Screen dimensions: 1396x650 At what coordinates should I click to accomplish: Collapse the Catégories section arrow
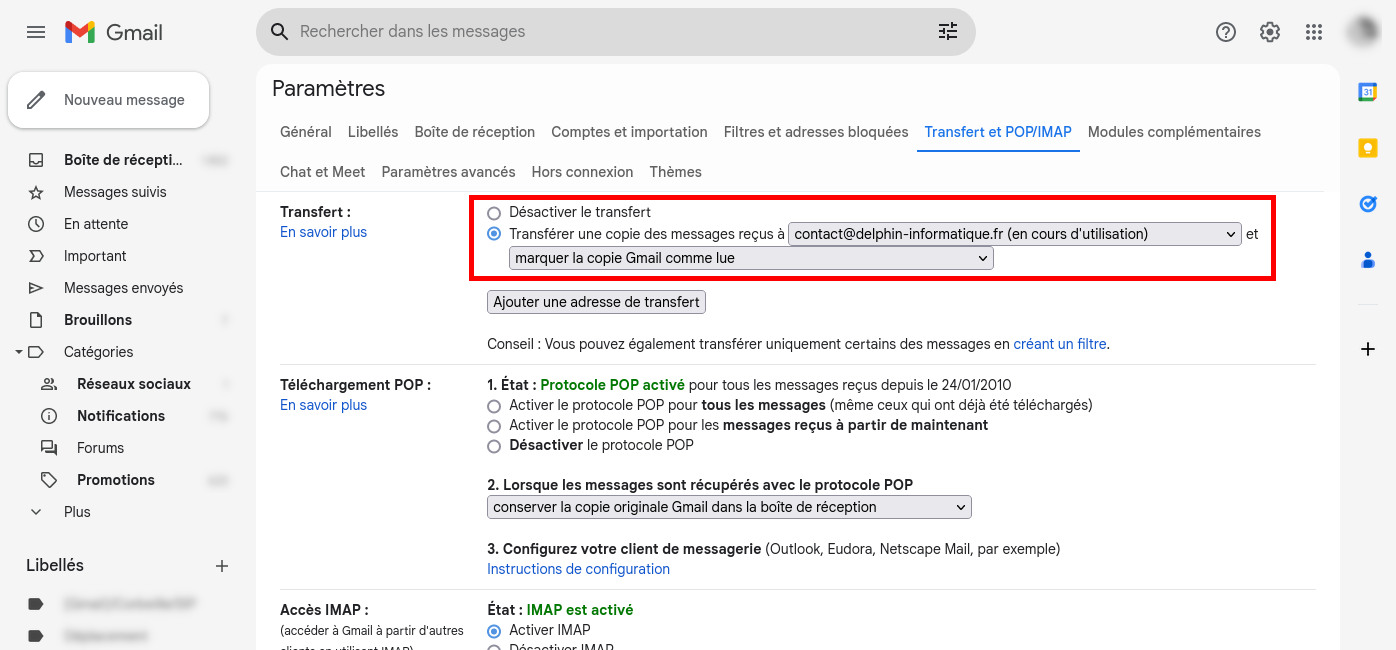(x=18, y=352)
